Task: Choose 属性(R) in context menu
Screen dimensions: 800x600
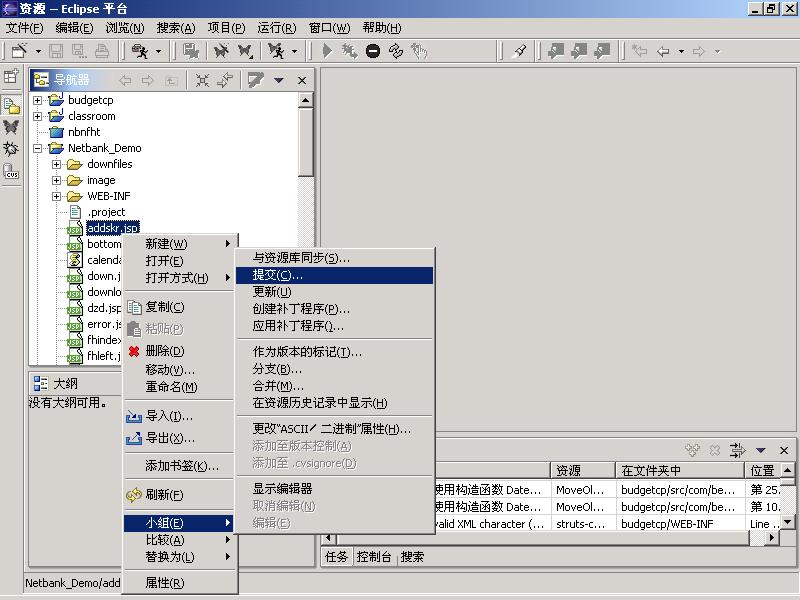Action: click(179, 583)
